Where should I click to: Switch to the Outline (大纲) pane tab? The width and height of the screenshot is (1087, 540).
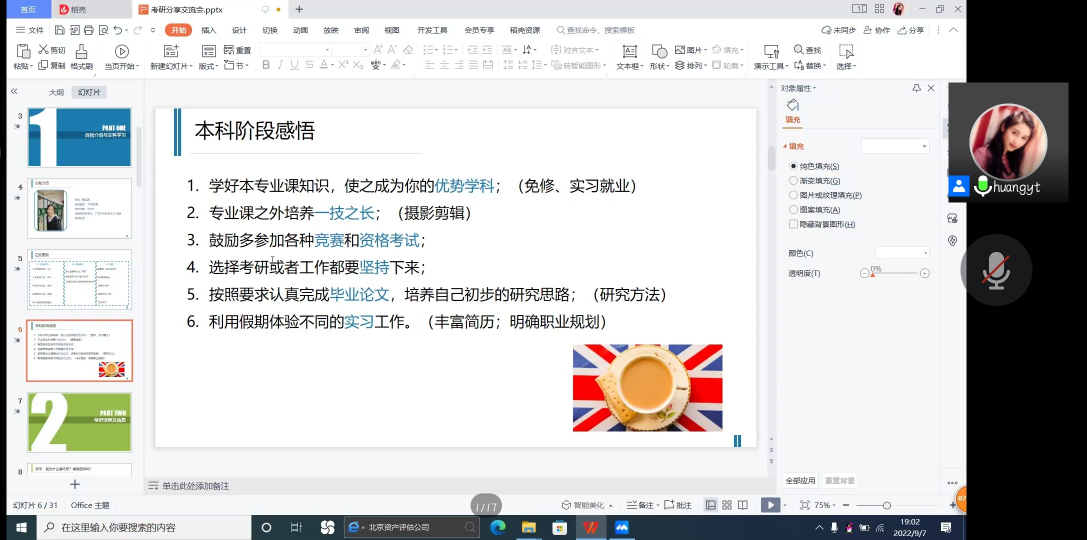pos(57,92)
